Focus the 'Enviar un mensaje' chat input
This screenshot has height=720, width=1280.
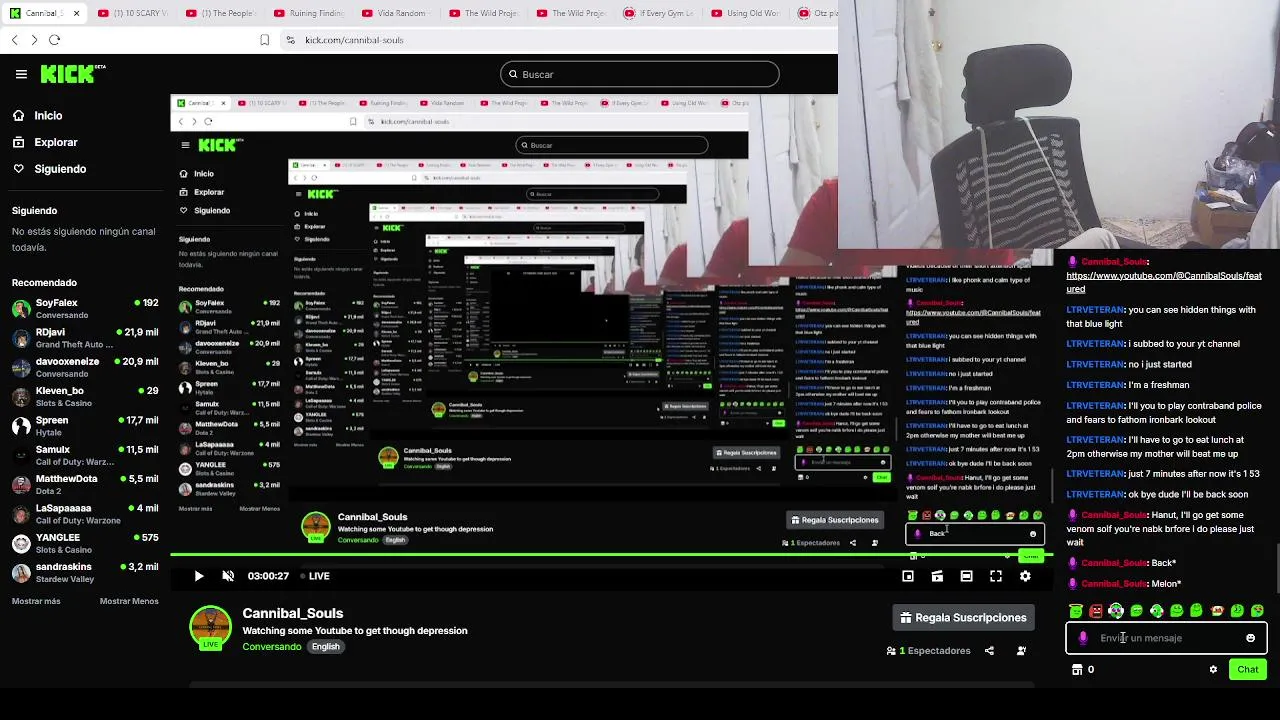(x=1165, y=638)
